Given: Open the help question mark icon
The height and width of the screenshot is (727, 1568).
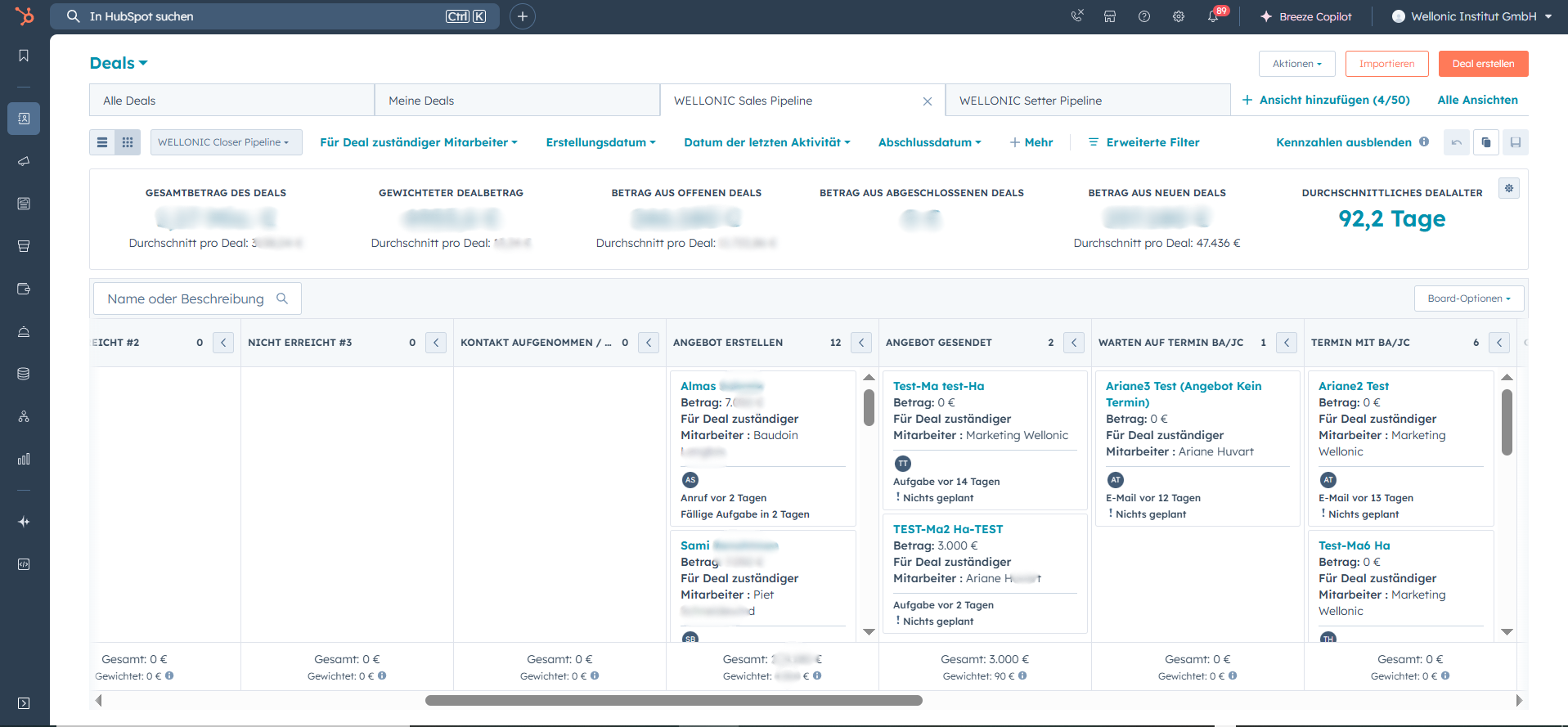Looking at the screenshot, I should (x=1144, y=16).
